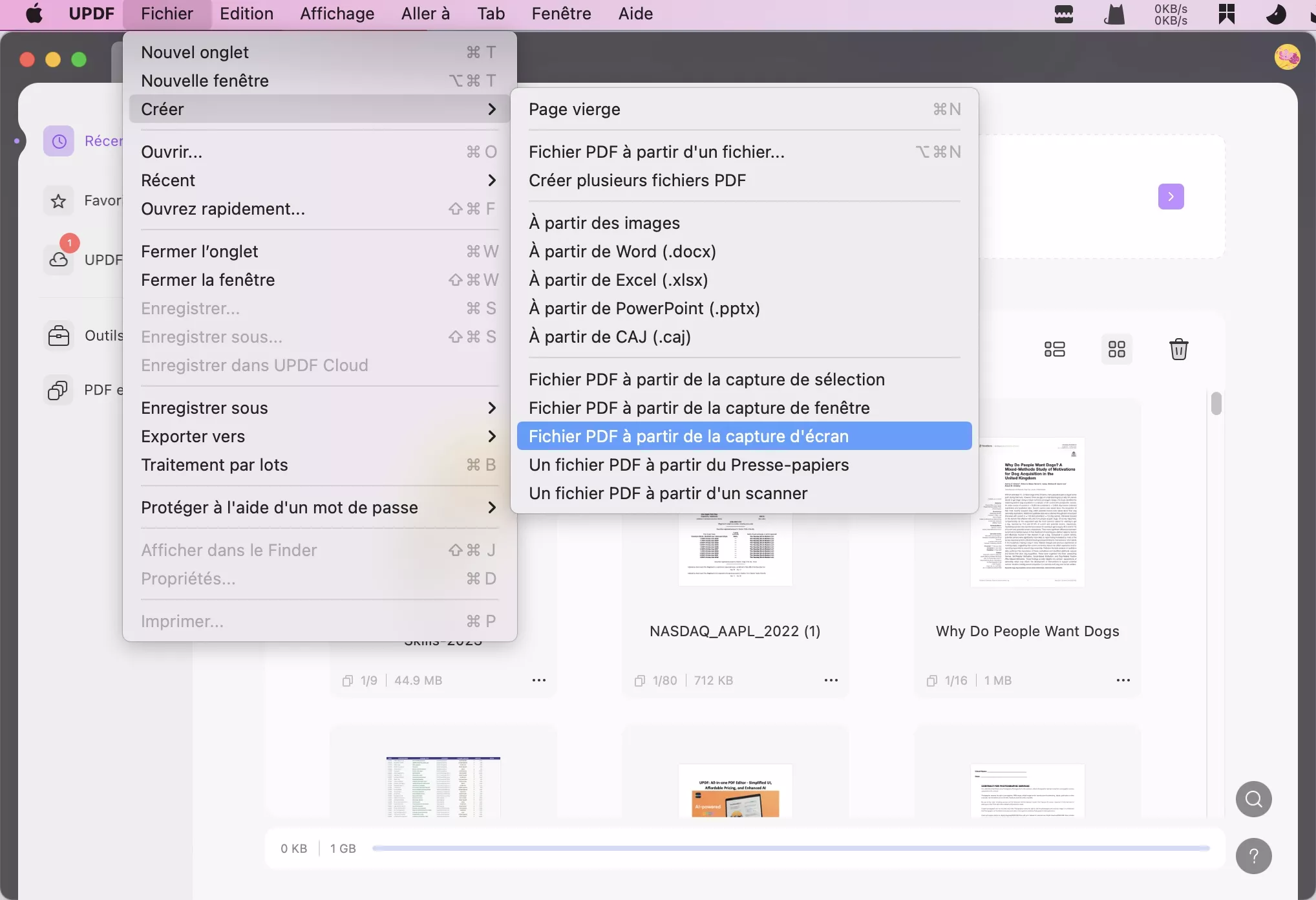
Task: Expand the Récent submenu
Action: pos(318,180)
